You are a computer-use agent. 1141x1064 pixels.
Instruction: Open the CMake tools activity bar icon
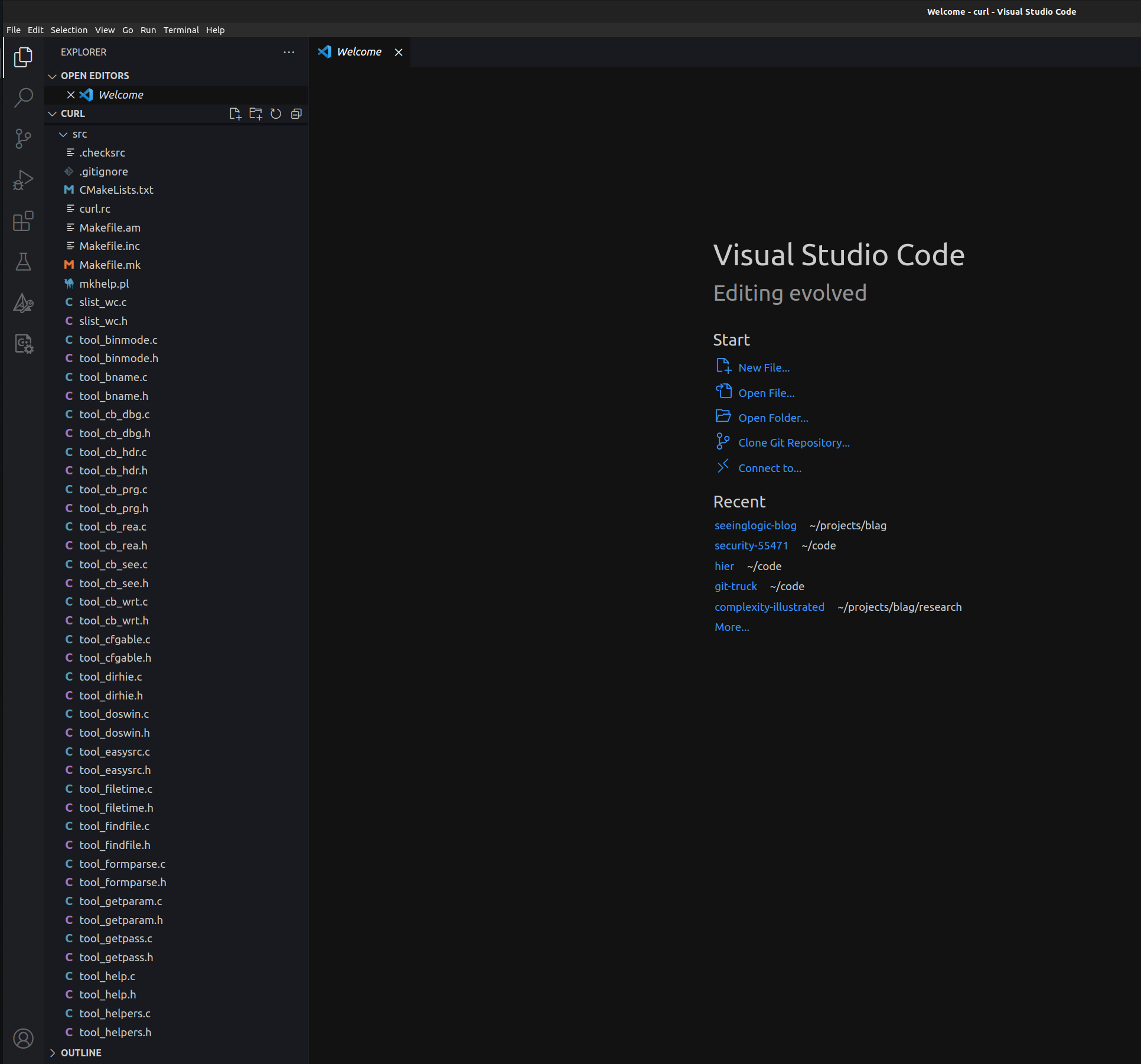point(23,303)
